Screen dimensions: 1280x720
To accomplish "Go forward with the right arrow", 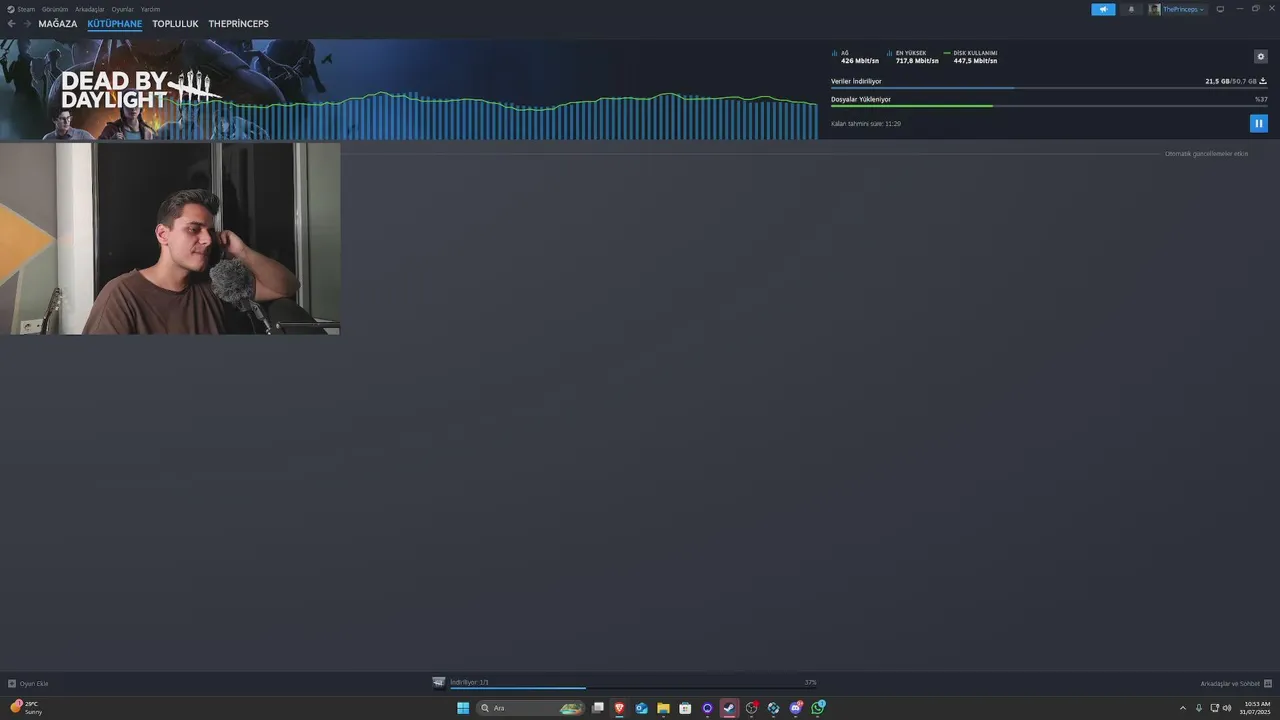I will pos(27,24).
